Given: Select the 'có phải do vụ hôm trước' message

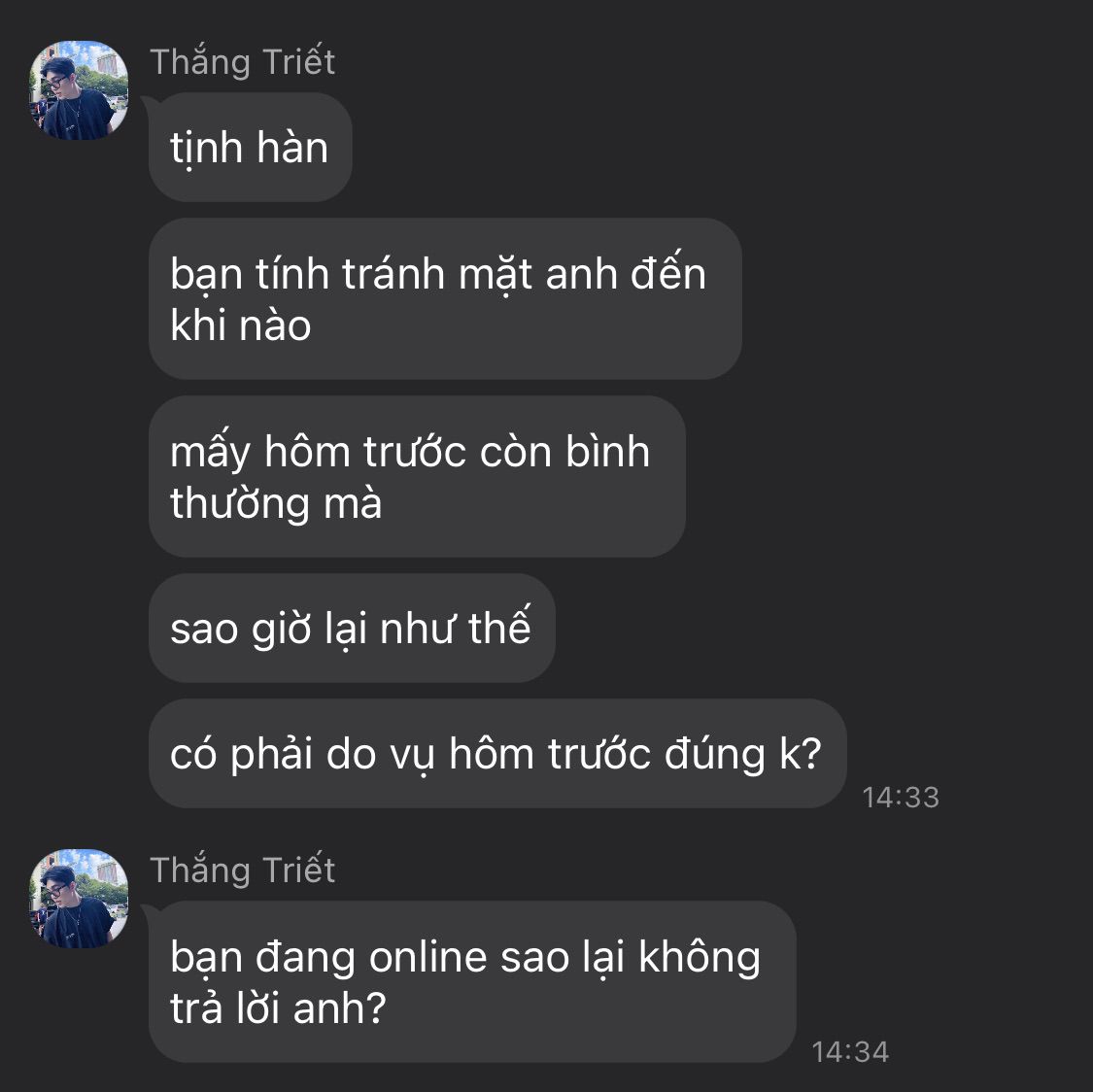Looking at the screenshot, I should click(497, 753).
